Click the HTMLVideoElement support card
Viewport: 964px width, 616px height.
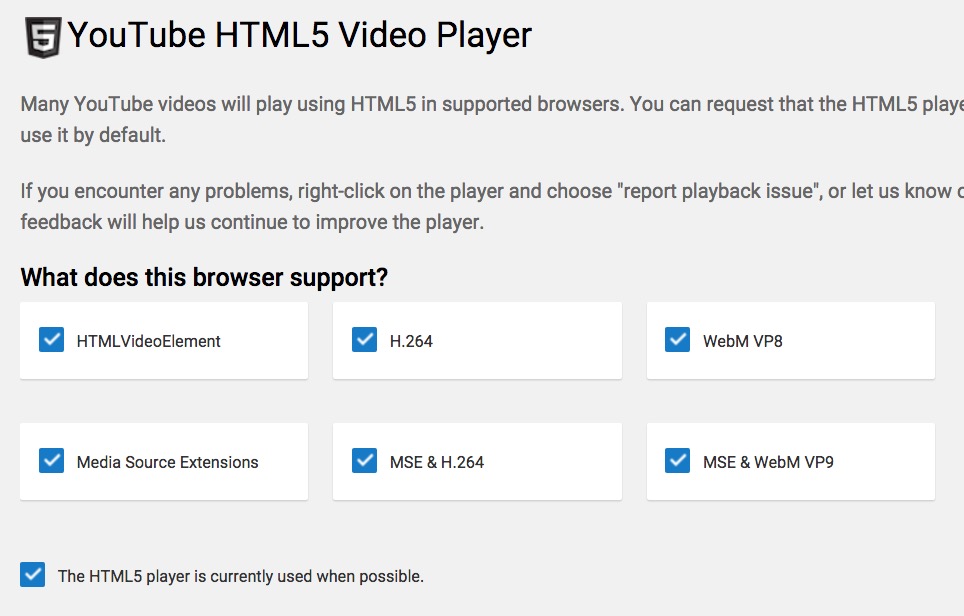163,340
